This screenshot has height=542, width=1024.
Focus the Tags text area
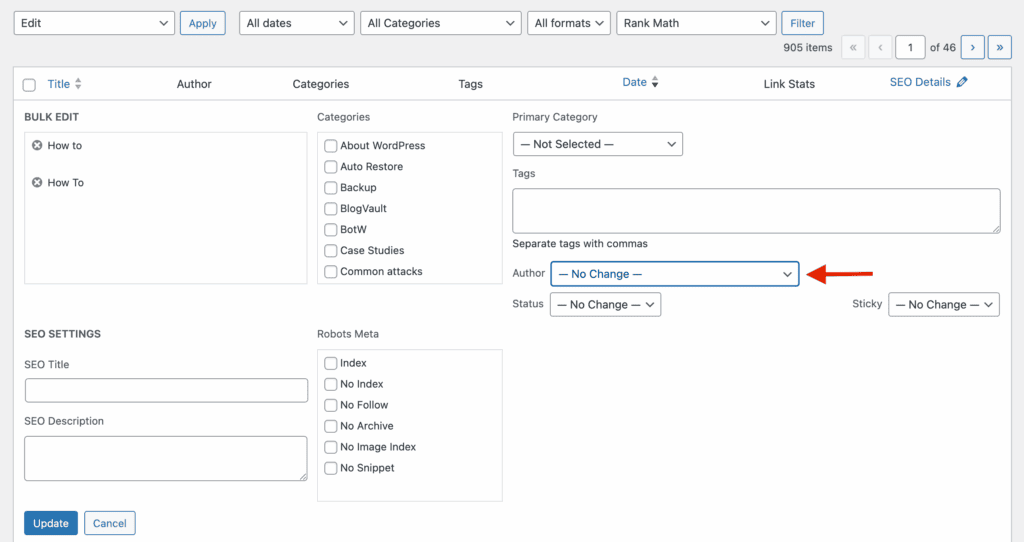pos(756,211)
